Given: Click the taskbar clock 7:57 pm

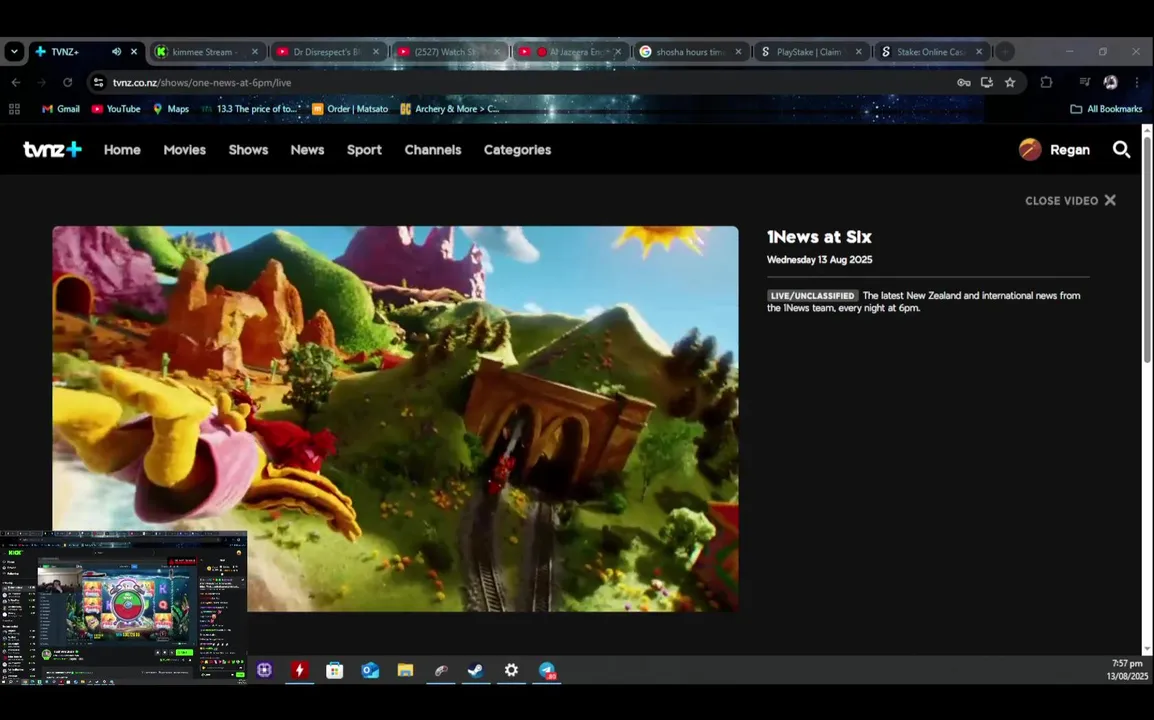Looking at the screenshot, I should tap(1127, 663).
